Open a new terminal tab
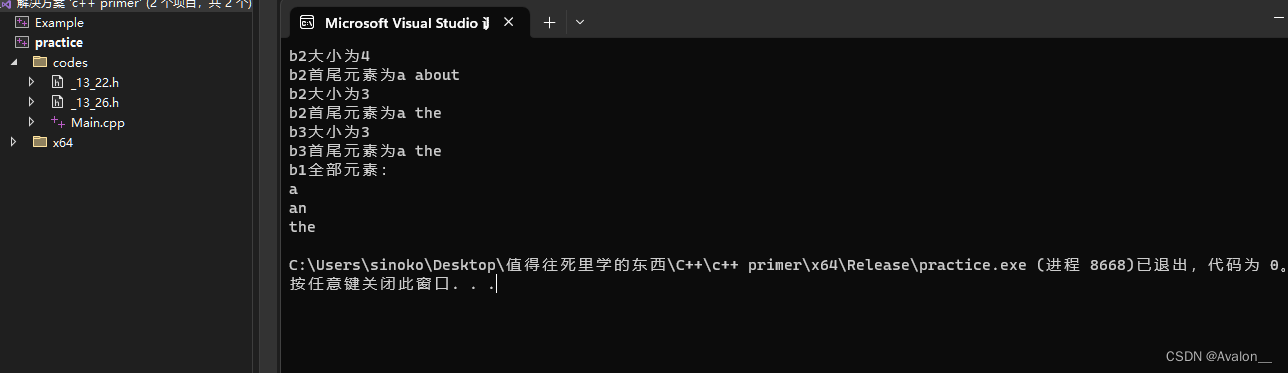This screenshot has width=1288, height=373. [x=549, y=22]
